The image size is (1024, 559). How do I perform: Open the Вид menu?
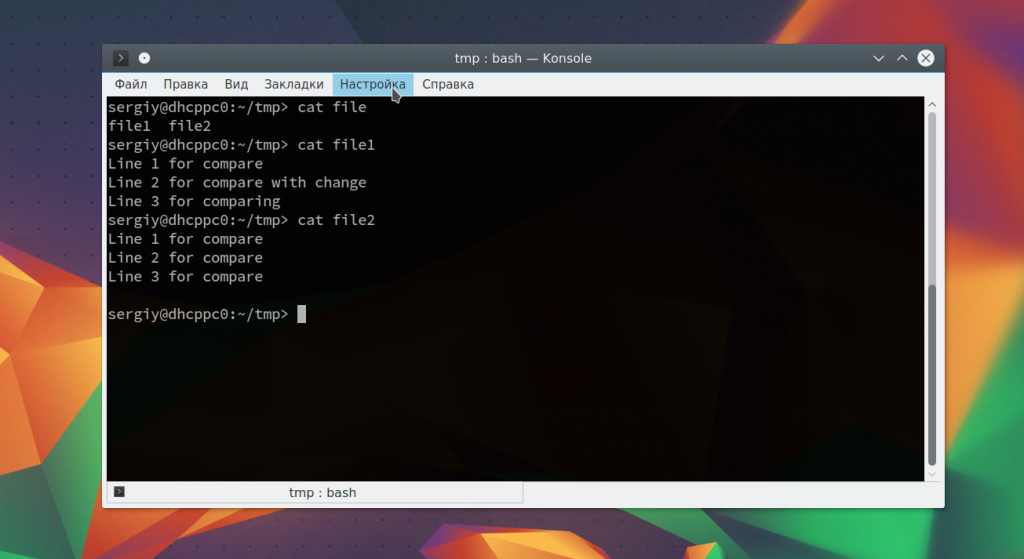click(x=236, y=84)
